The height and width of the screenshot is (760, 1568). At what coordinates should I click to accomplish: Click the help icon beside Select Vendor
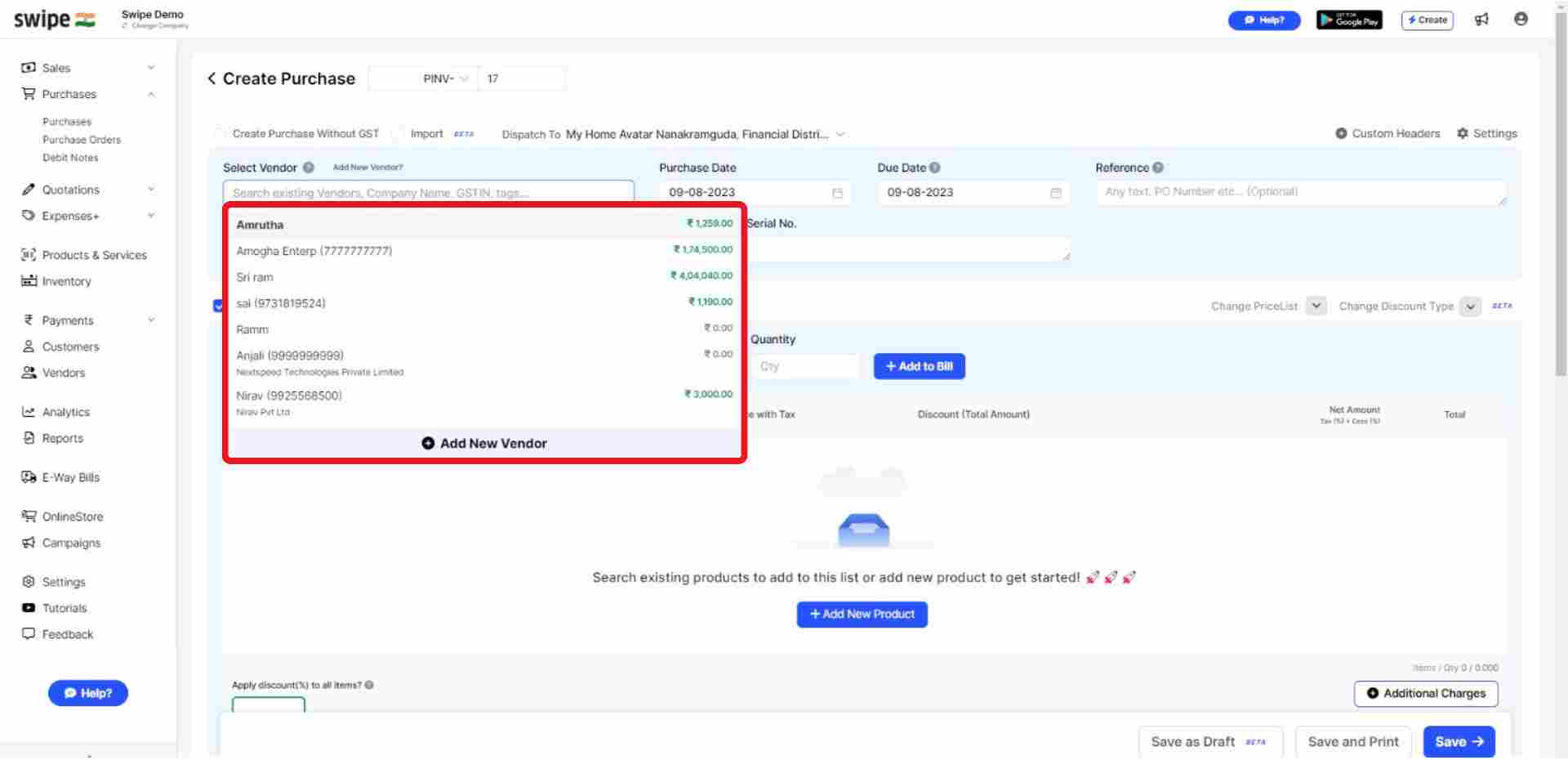(308, 168)
